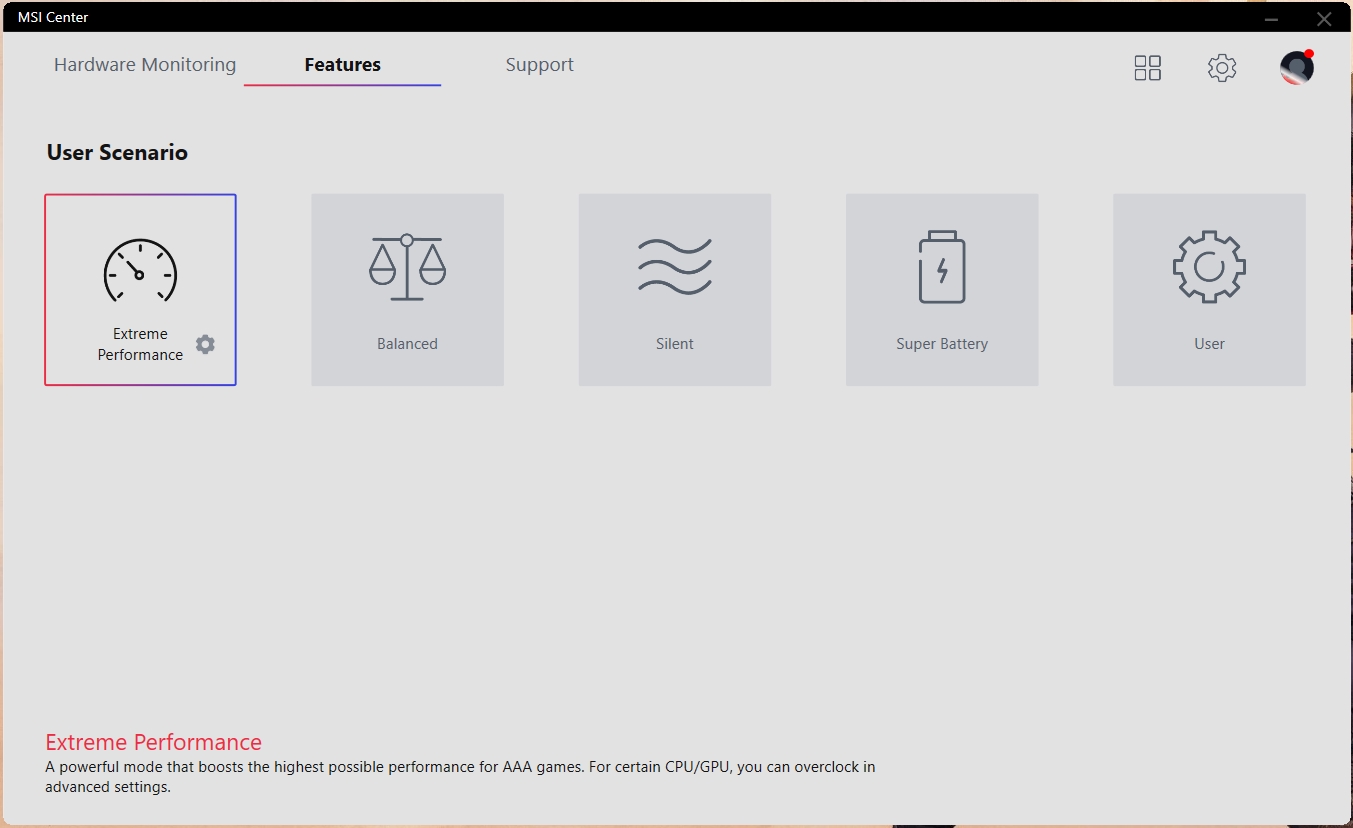Click the Extreme Performance tile label
This screenshot has width=1353, height=828.
[140, 344]
